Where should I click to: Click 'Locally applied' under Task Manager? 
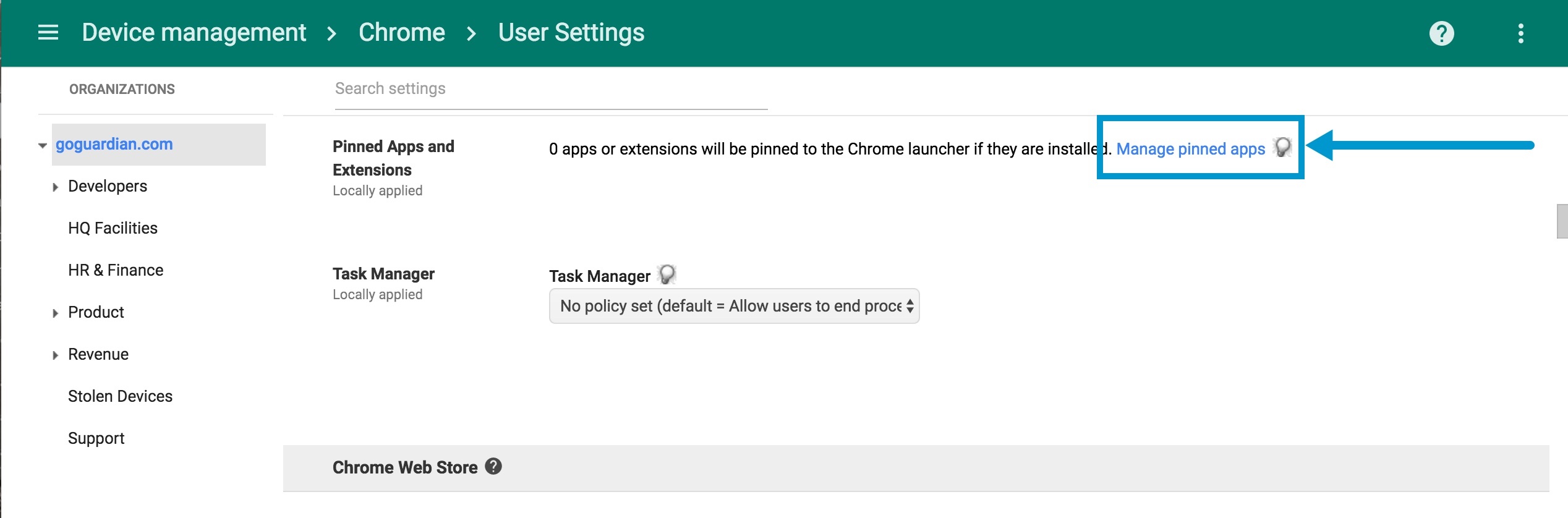click(x=377, y=294)
